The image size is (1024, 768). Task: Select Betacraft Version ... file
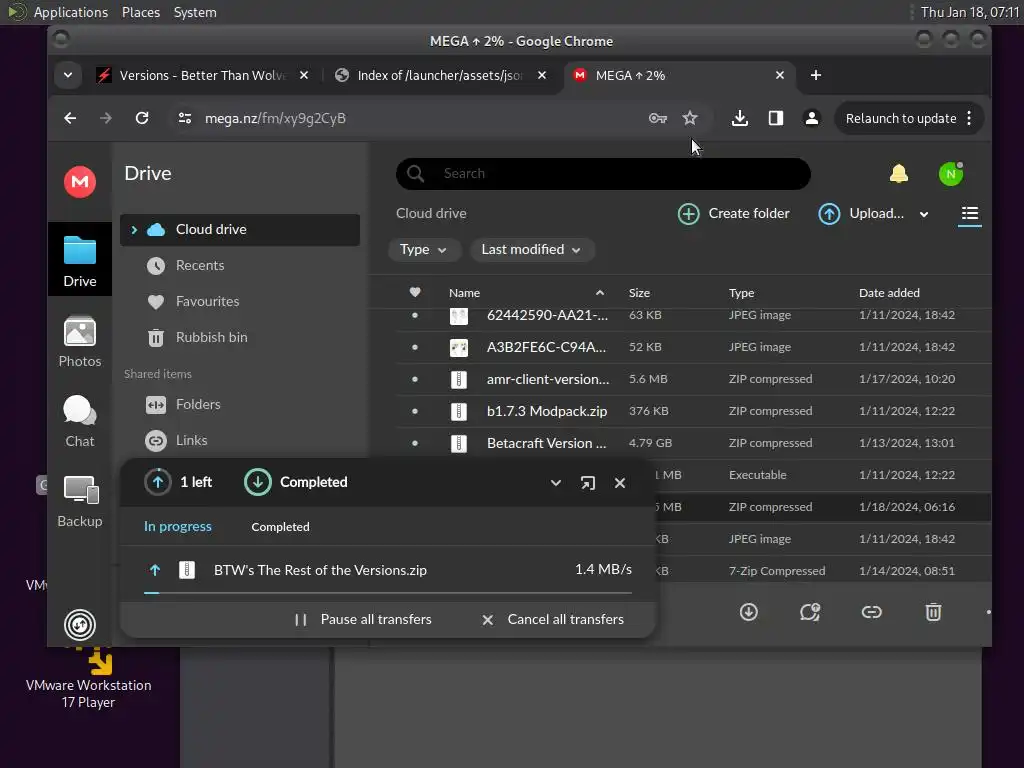tap(693, 443)
